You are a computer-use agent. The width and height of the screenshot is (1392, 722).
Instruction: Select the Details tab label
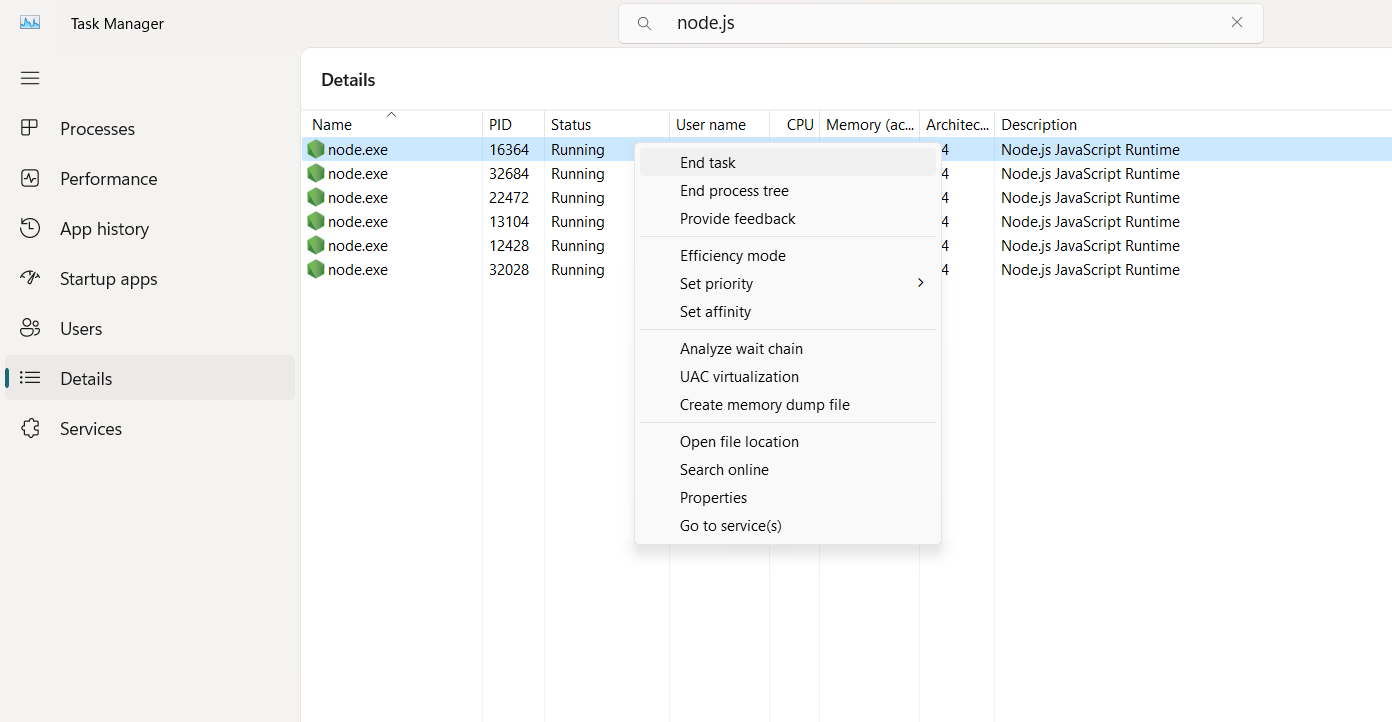pyautogui.click(x=86, y=378)
